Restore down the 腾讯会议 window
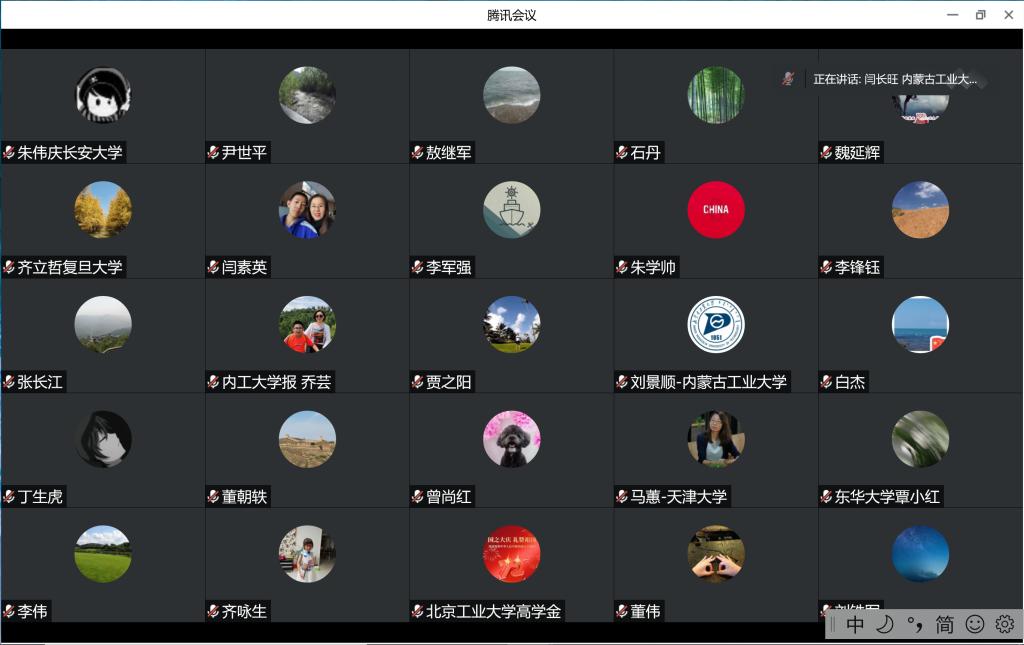Screen dimensions: 1024x645 point(980,15)
